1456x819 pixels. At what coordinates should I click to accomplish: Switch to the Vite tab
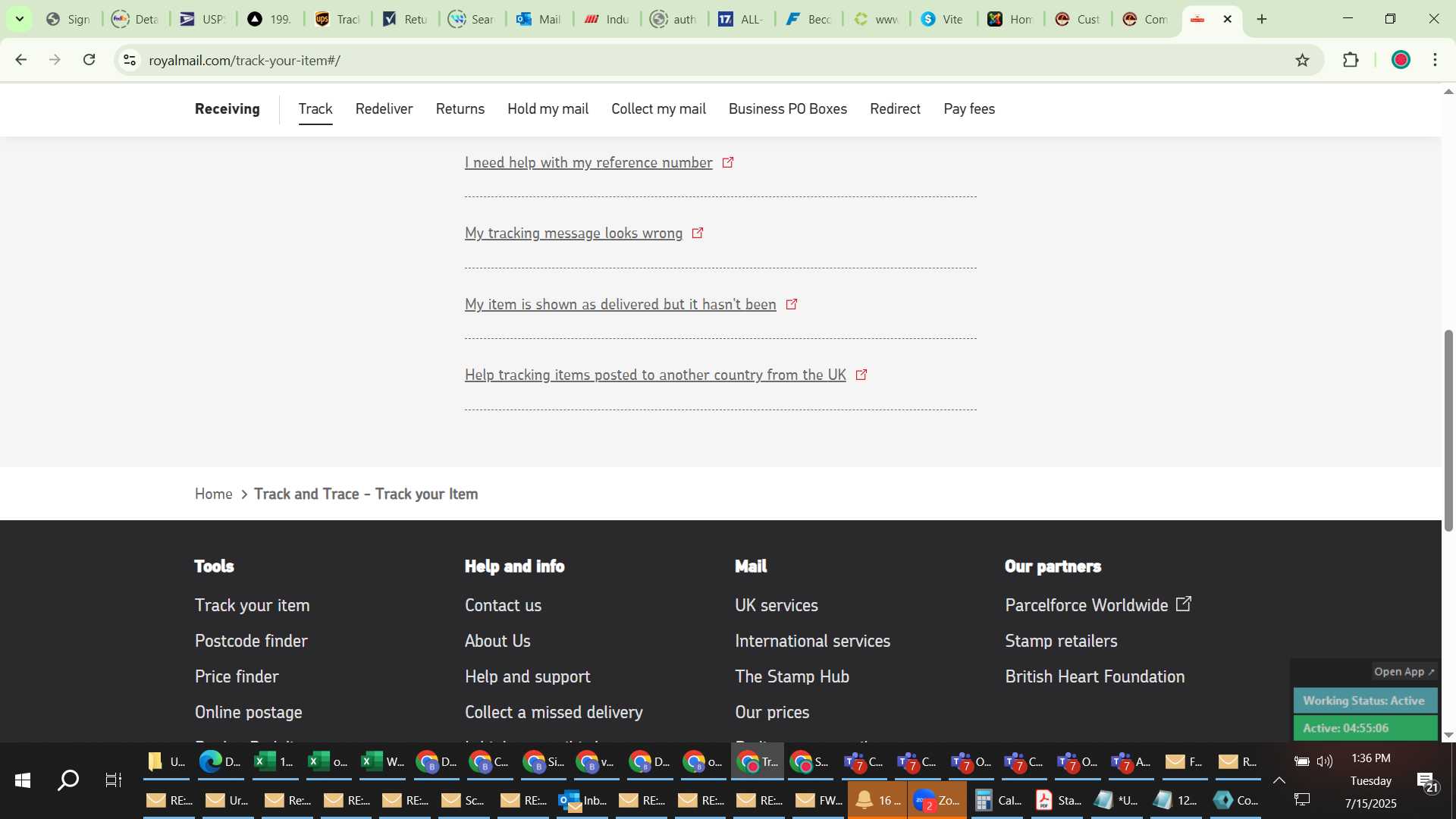pos(943,19)
